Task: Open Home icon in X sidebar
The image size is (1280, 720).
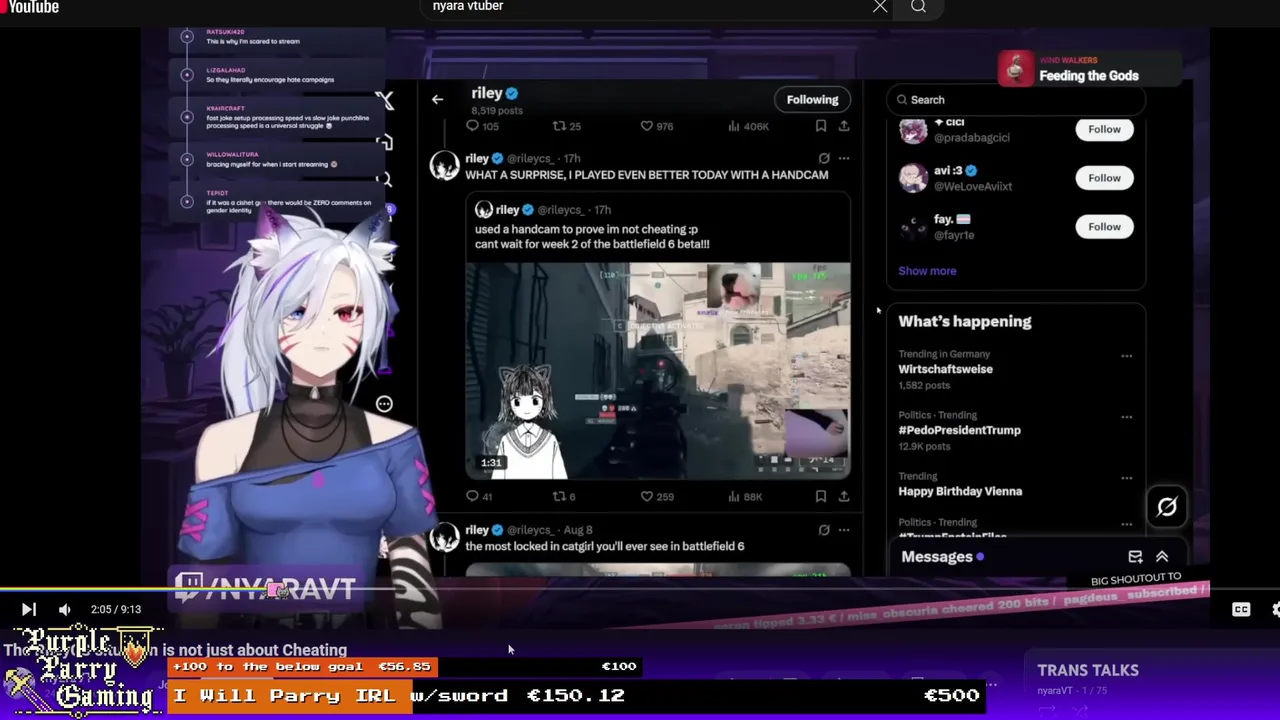Action: click(385, 142)
